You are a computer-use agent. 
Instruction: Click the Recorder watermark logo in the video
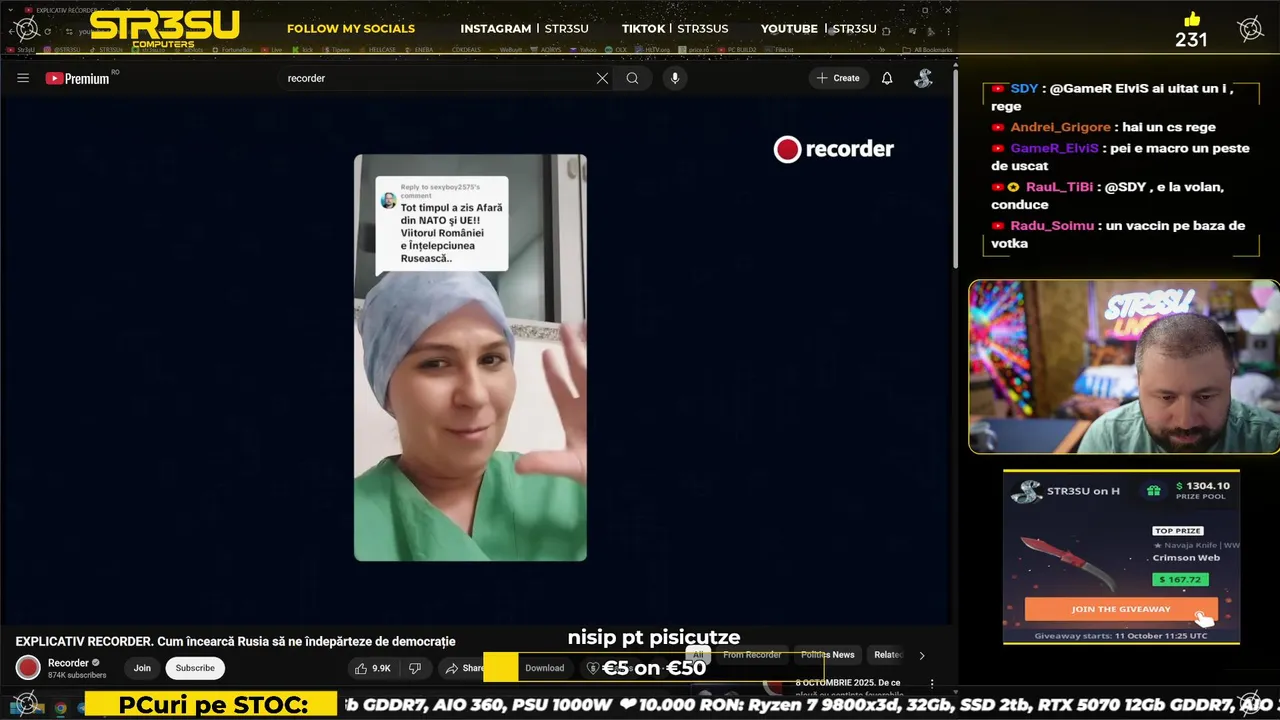834,149
